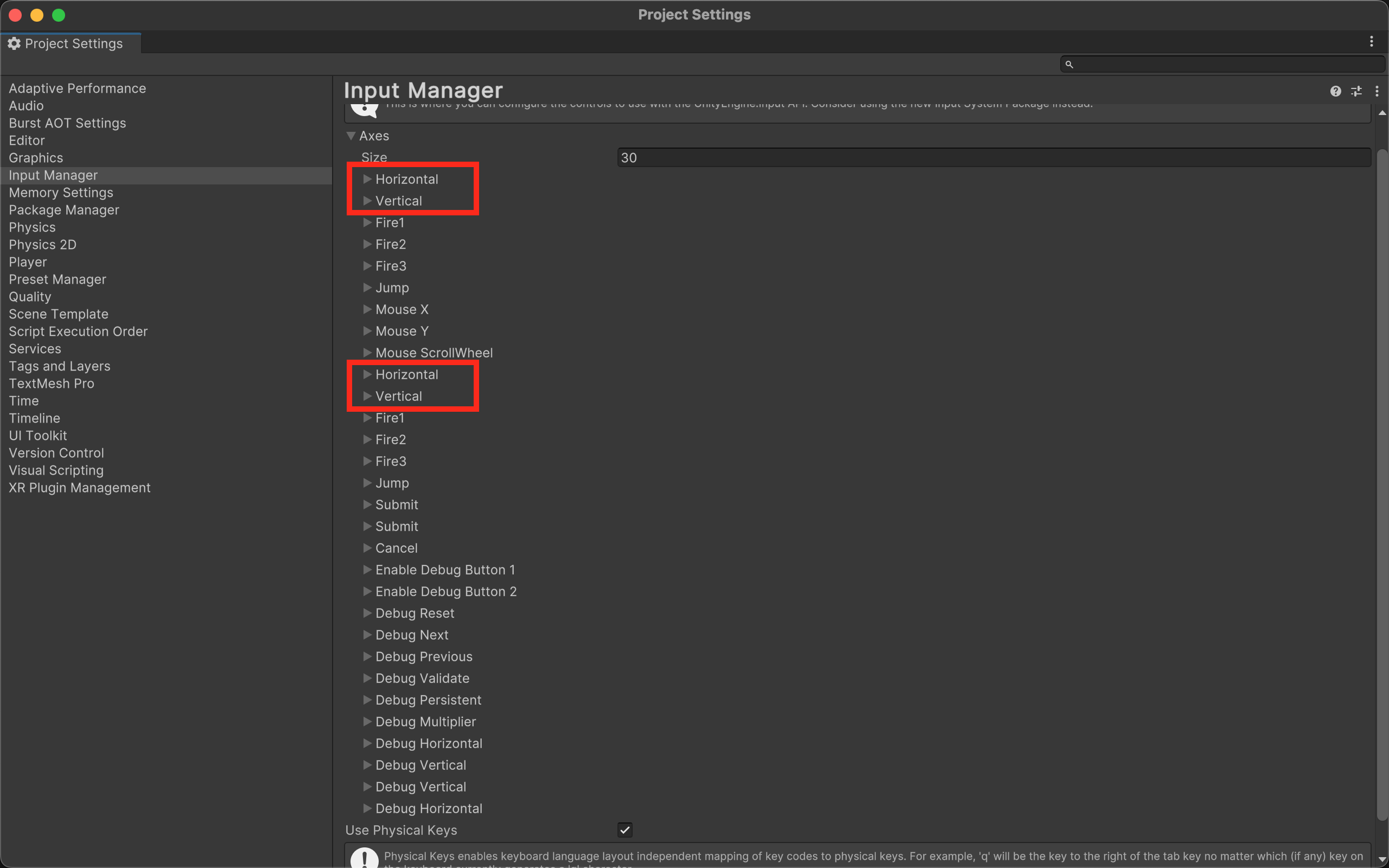Select Audio in the settings sidebar
This screenshot has height=868, width=1389.
(x=27, y=106)
